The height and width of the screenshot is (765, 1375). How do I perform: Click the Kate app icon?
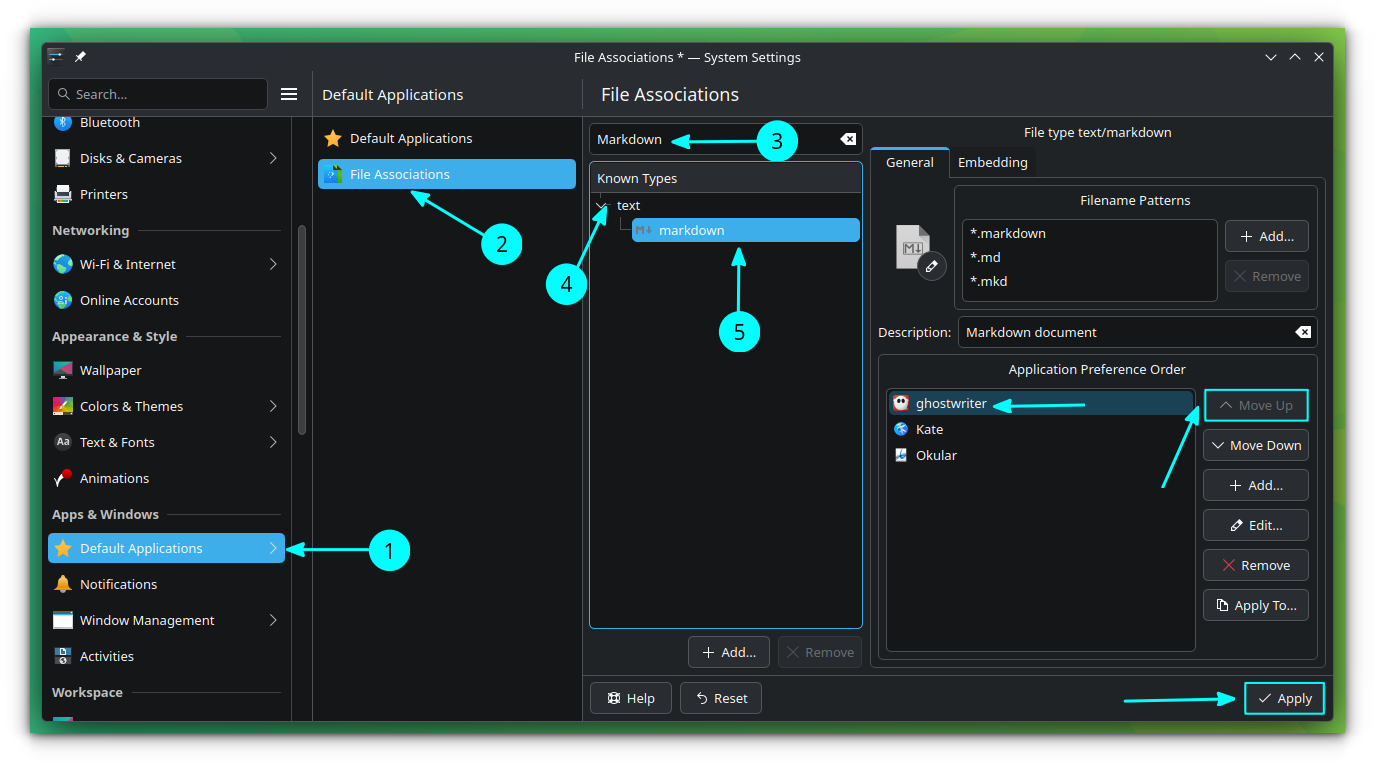click(x=901, y=429)
